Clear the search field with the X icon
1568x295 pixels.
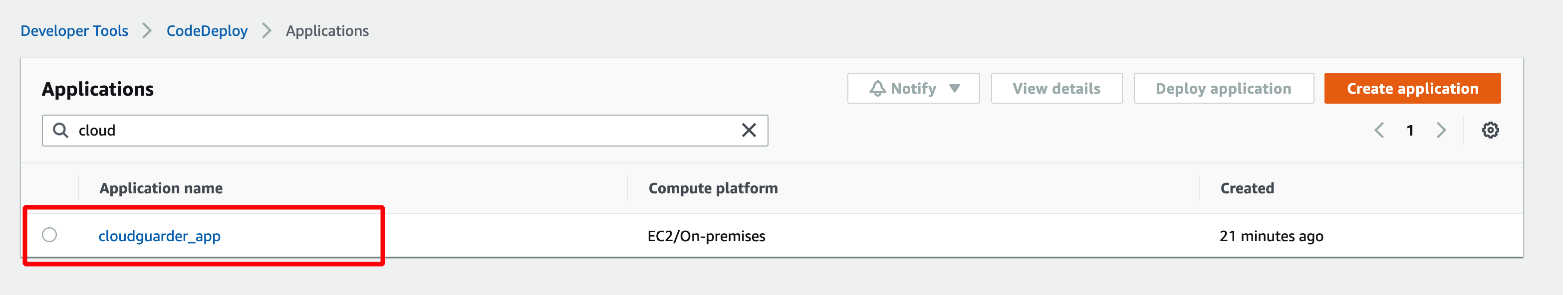tap(748, 130)
